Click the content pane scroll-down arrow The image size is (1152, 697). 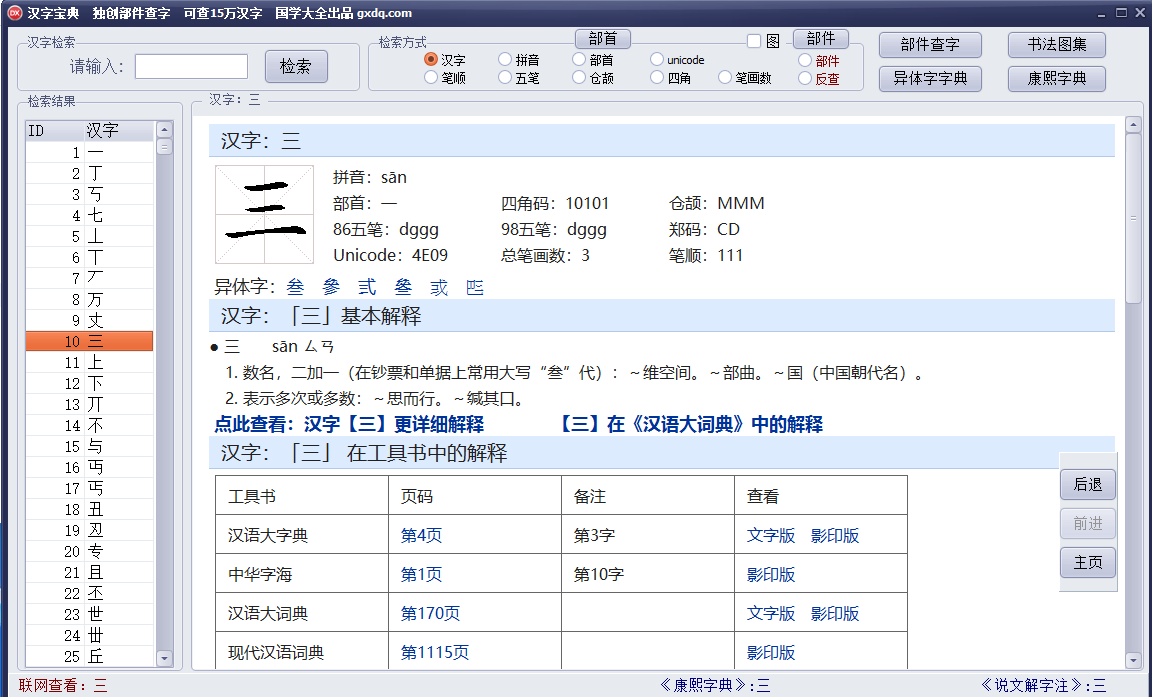pos(1133,660)
